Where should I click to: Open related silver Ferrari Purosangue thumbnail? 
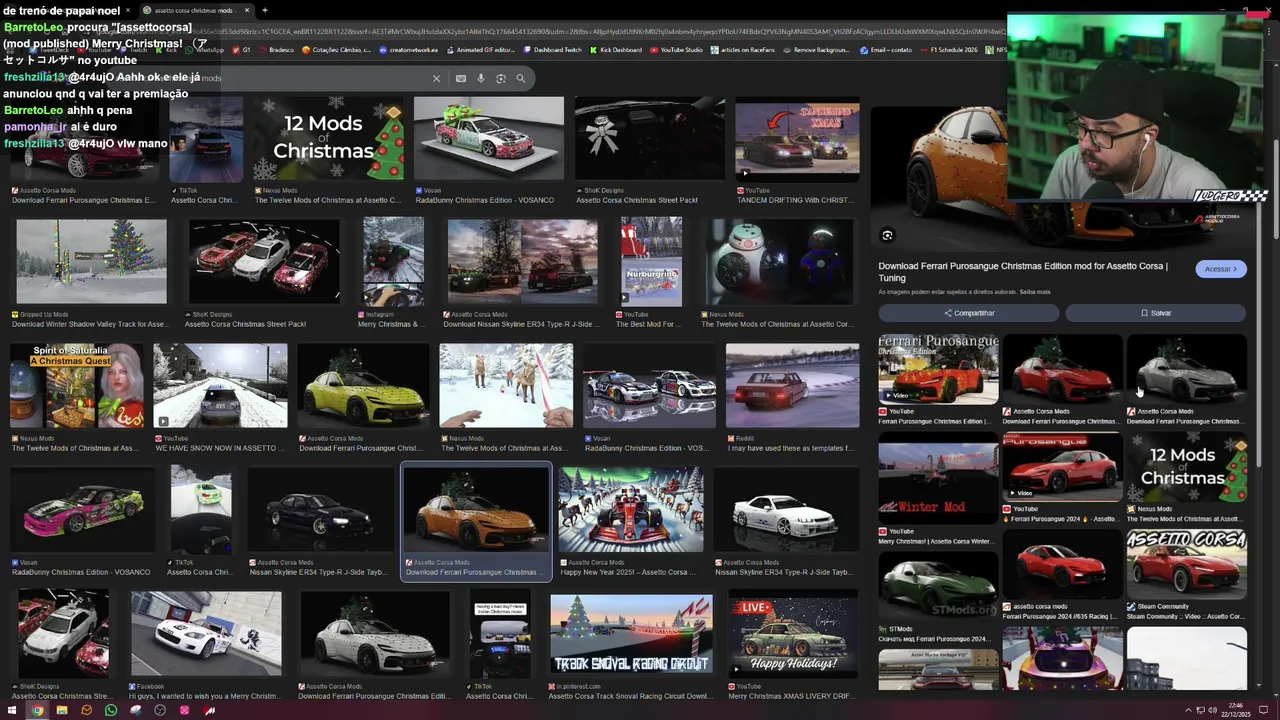click(1187, 369)
